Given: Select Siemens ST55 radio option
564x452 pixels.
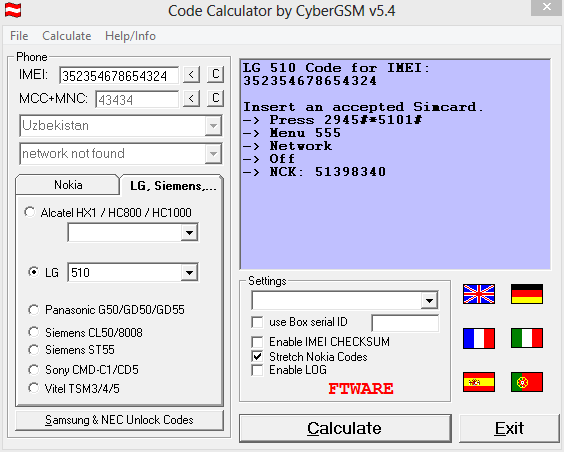Looking at the screenshot, I should [33, 350].
